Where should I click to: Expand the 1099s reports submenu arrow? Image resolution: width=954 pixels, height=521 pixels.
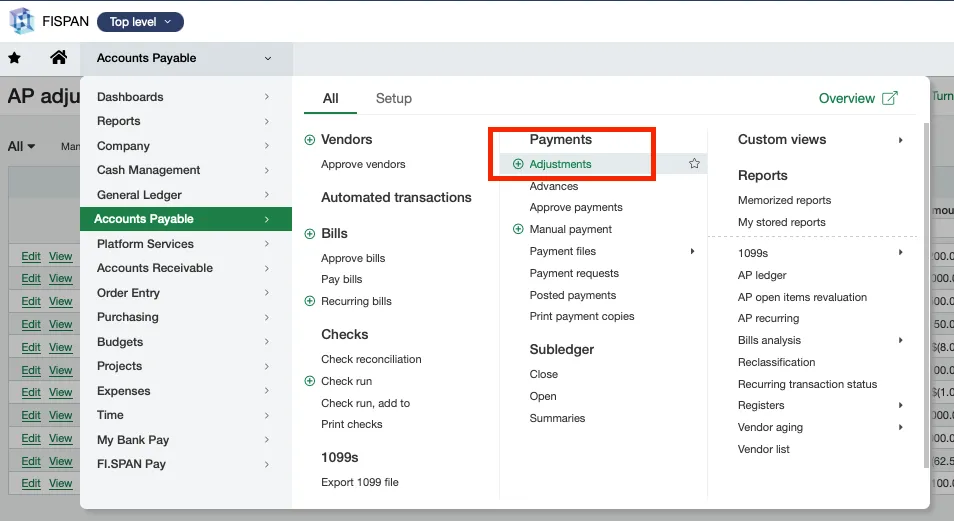[900, 253]
